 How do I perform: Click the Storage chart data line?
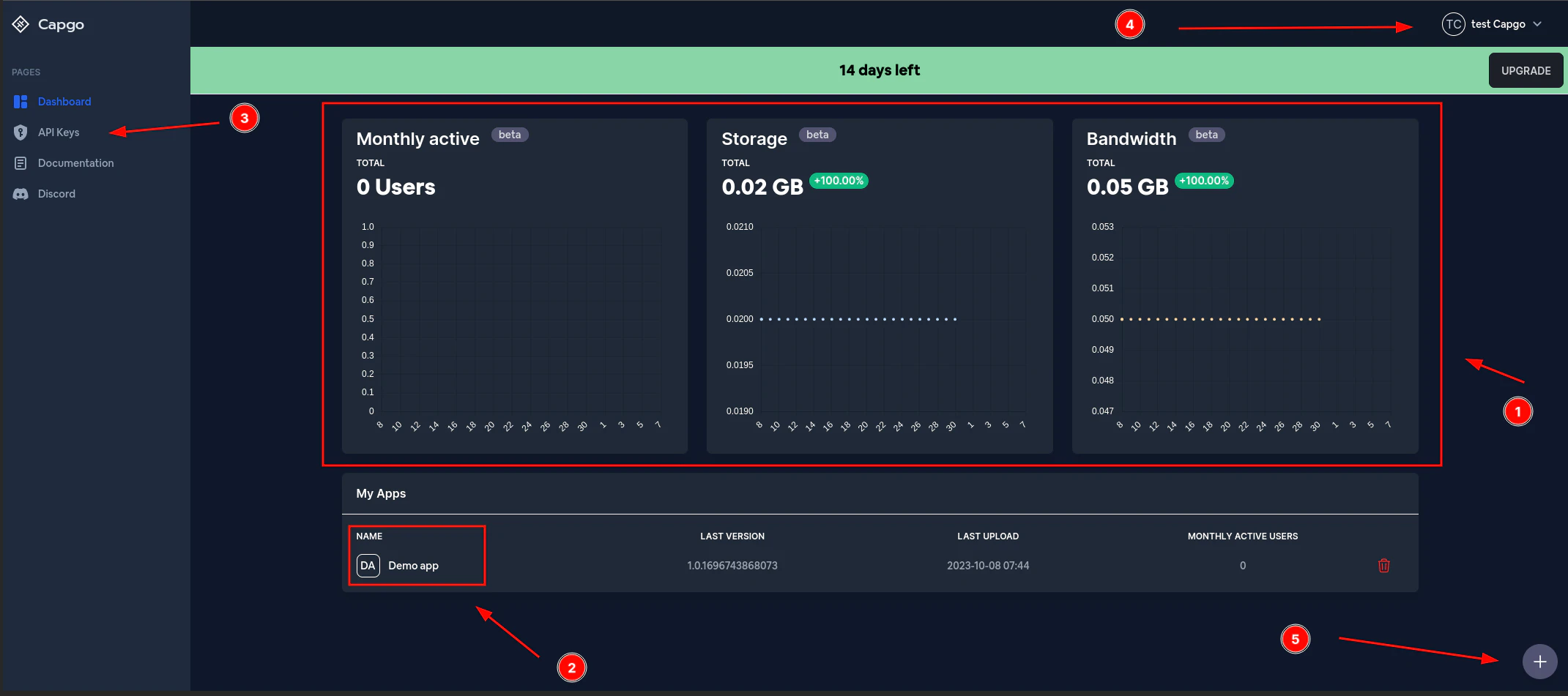(x=858, y=319)
